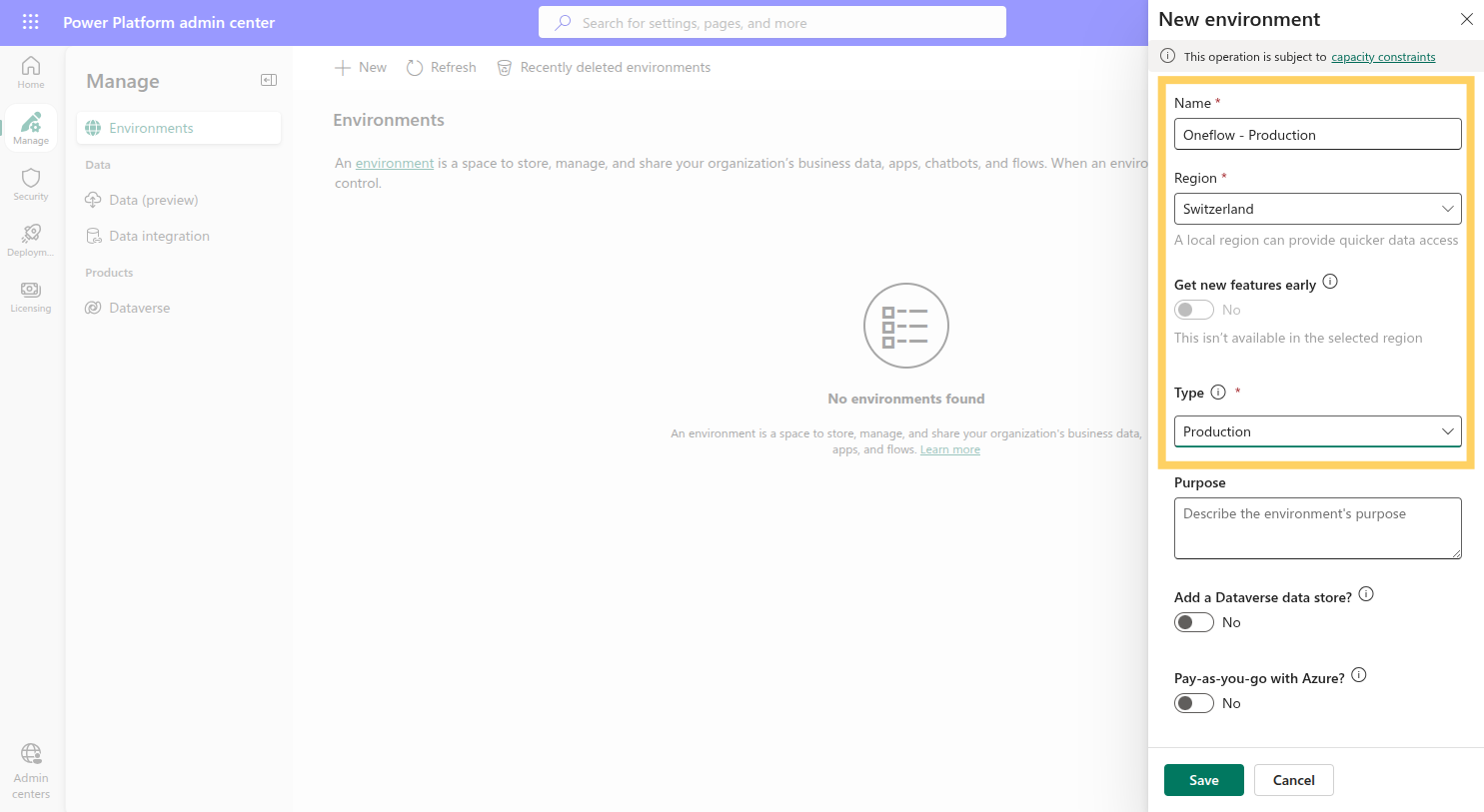Viewport: 1484px width, 812px height.
Task: Click the Power Platform admin center title
Action: click(169, 22)
